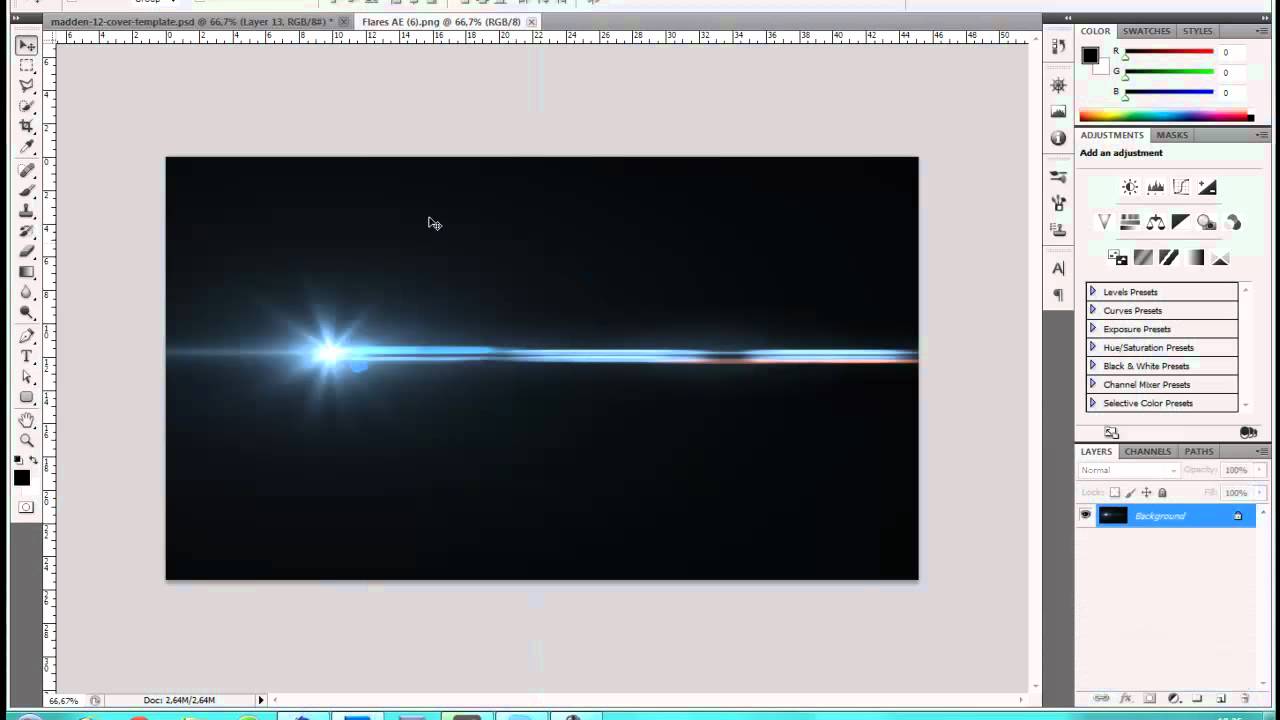The width and height of the screenshot is (1280, 720).
Task: Add a Channel Mixer adjustment
Action: [1233, 222]
